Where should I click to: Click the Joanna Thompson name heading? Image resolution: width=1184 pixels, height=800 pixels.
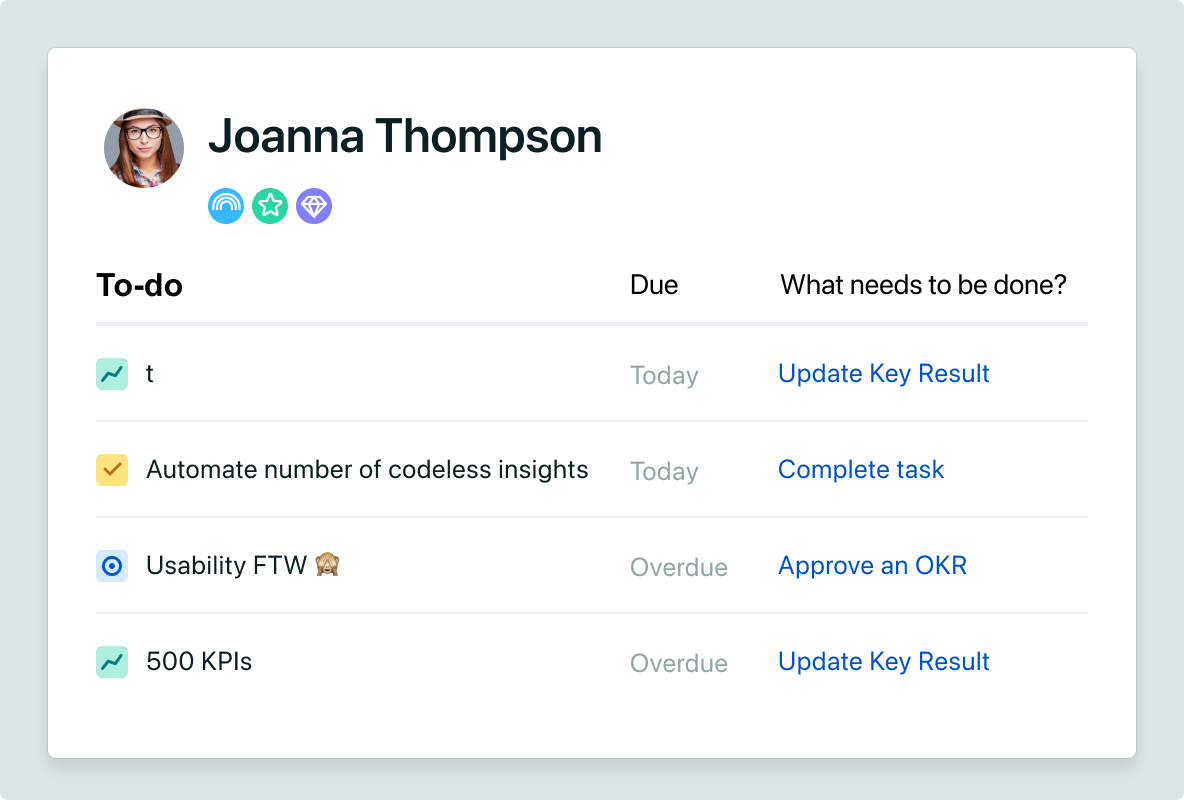click(x=405, y=136)
